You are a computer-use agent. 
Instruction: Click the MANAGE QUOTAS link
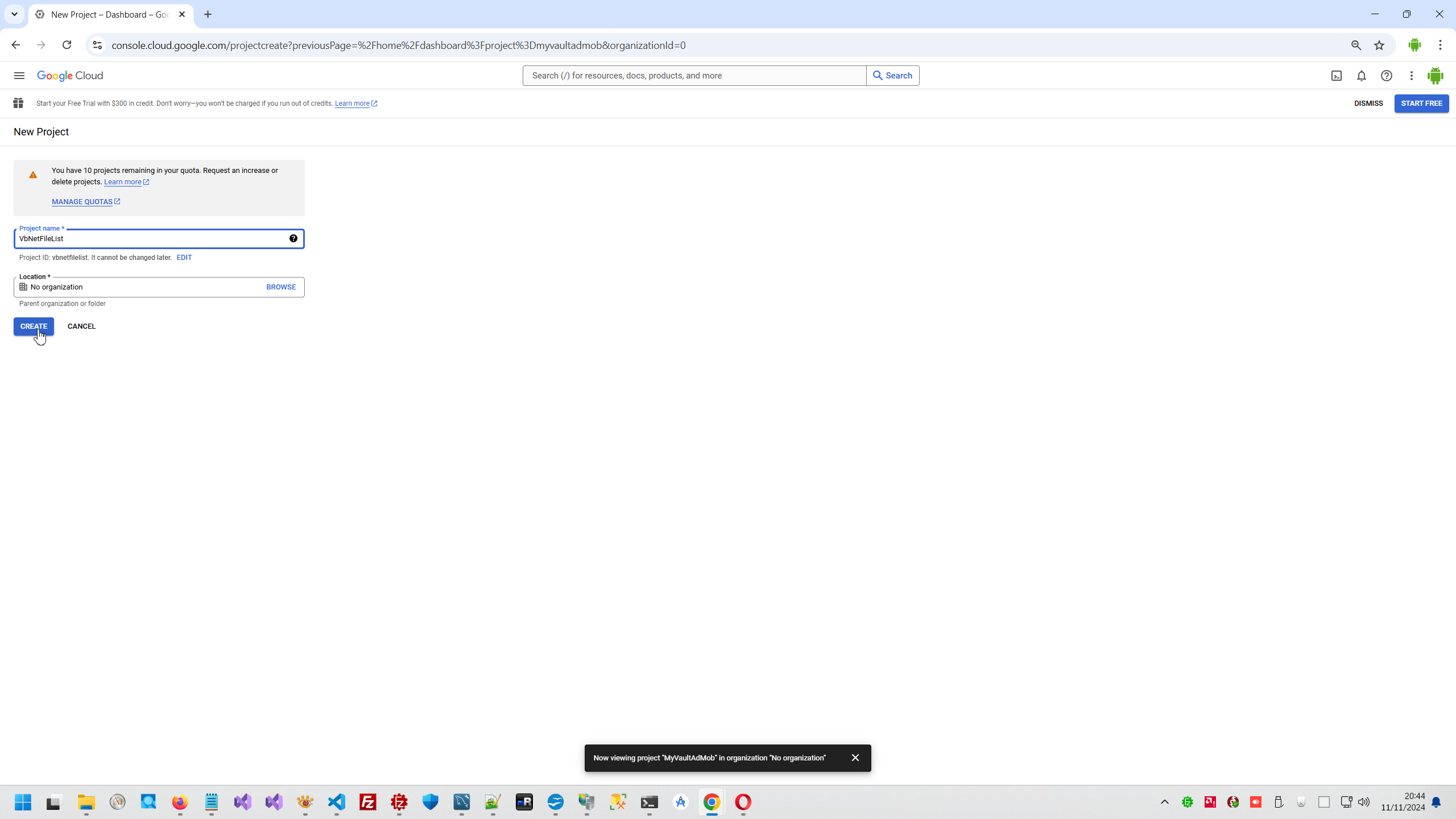point(82,202)
